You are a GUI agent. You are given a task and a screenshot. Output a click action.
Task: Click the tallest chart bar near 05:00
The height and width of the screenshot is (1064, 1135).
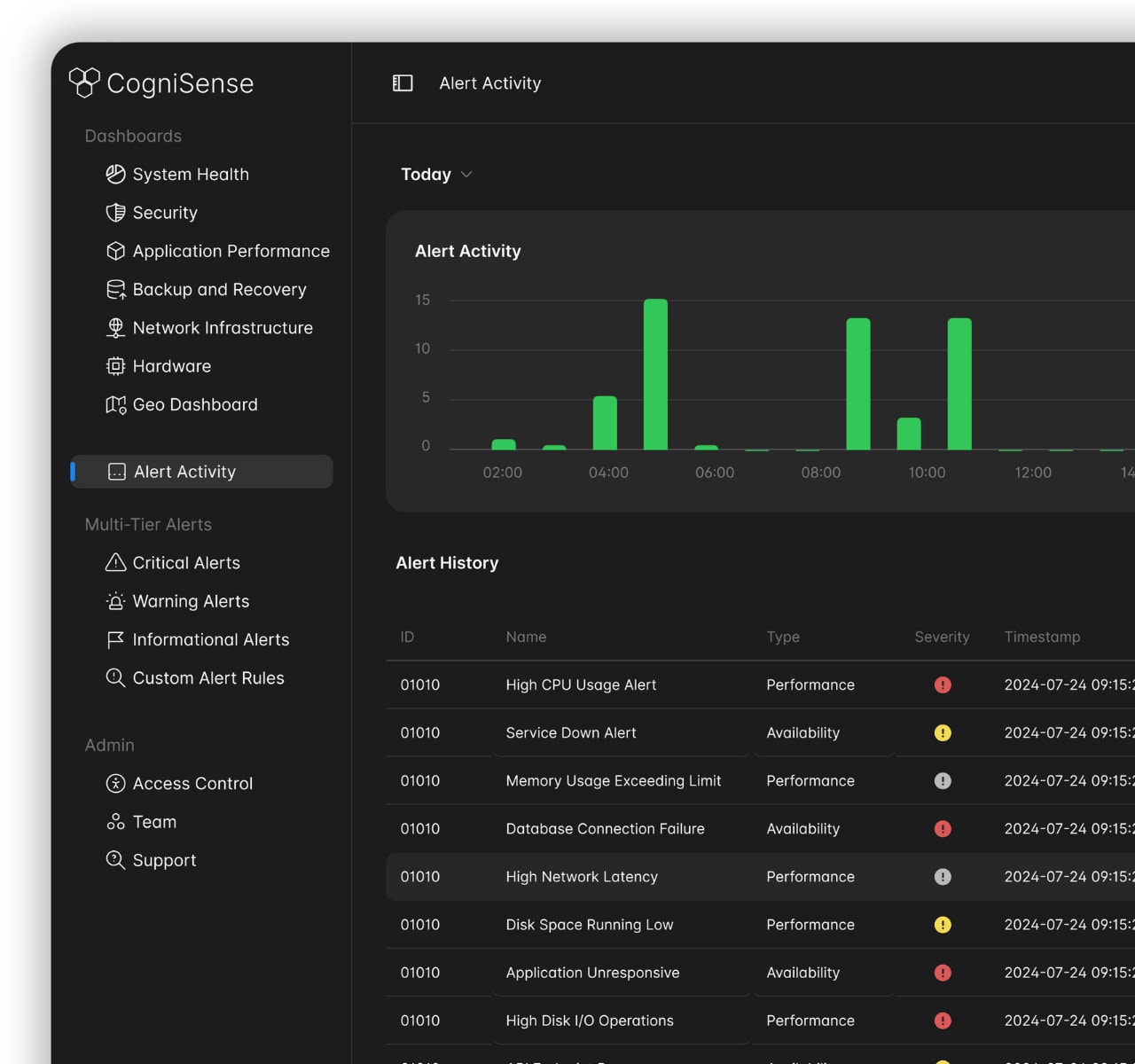[655, 374]
